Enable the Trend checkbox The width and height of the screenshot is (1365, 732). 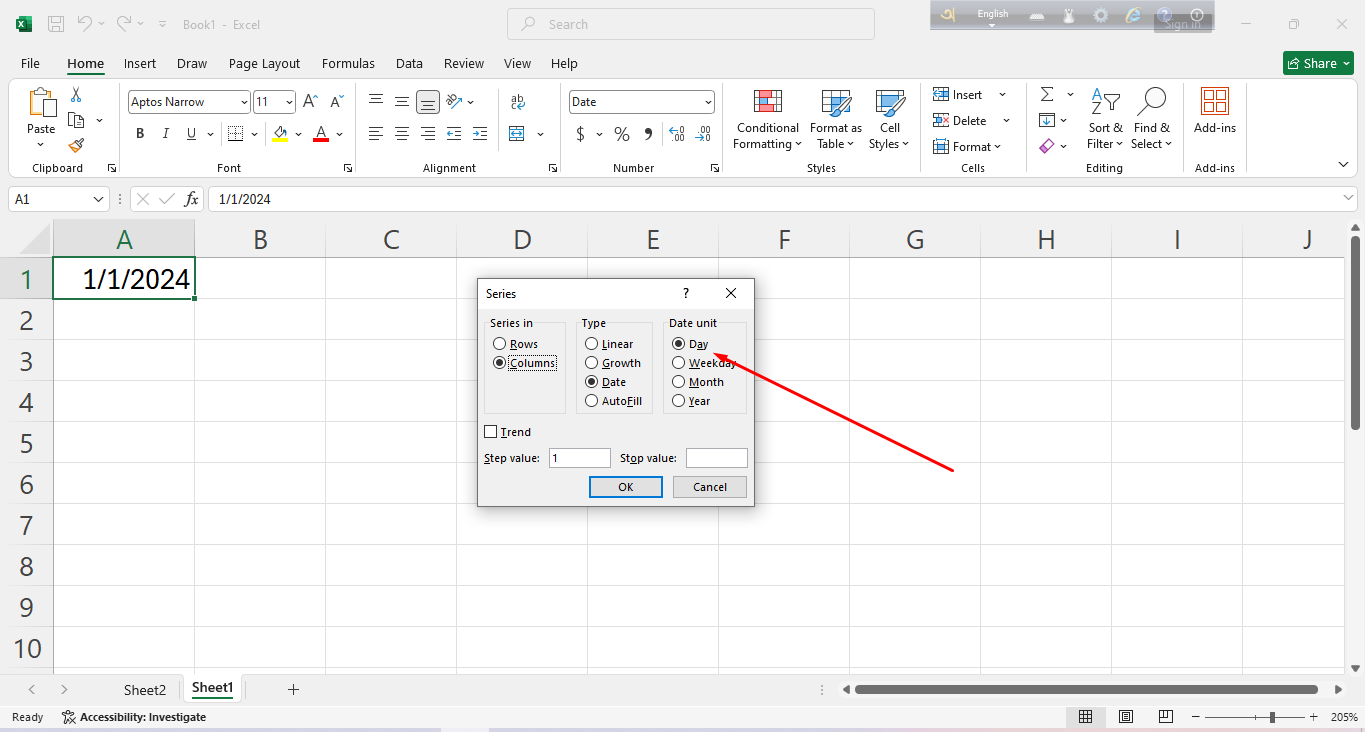click(x=490, y=432)
